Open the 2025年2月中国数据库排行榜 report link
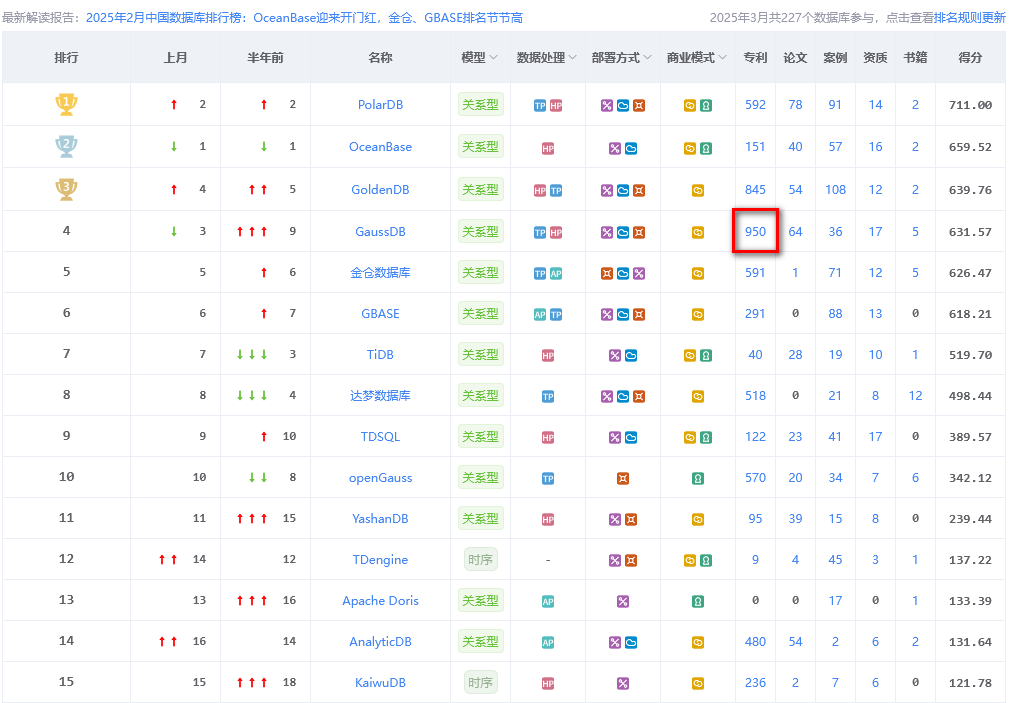The image size is (1015, 703). pos(304,17)
